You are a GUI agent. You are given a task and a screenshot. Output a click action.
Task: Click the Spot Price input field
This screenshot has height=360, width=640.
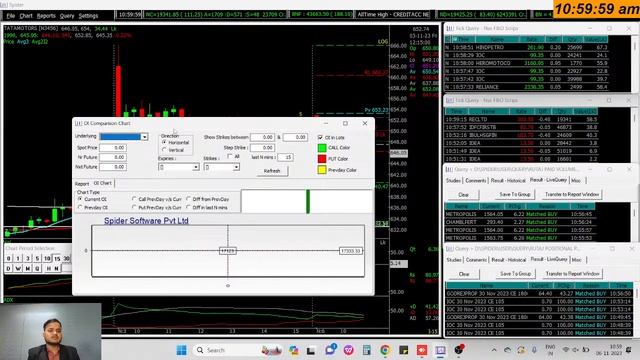[x=113, y=147]
